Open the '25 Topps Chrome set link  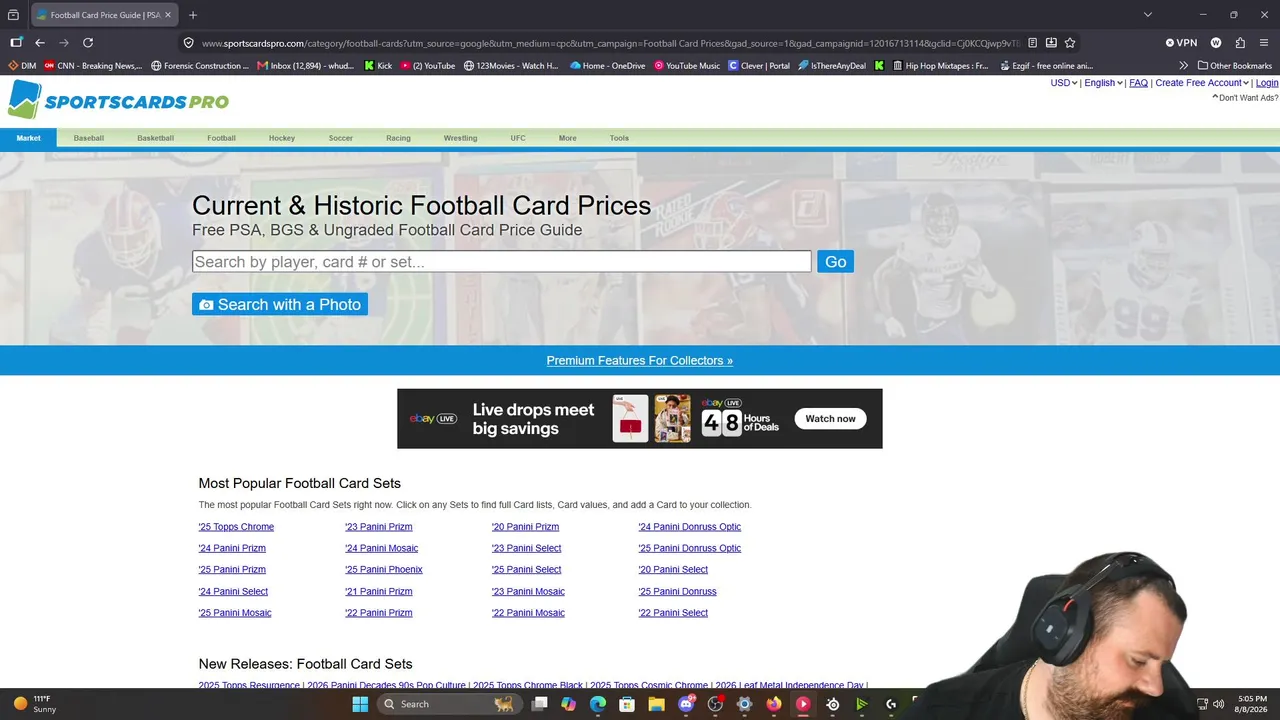click(236, 527)
